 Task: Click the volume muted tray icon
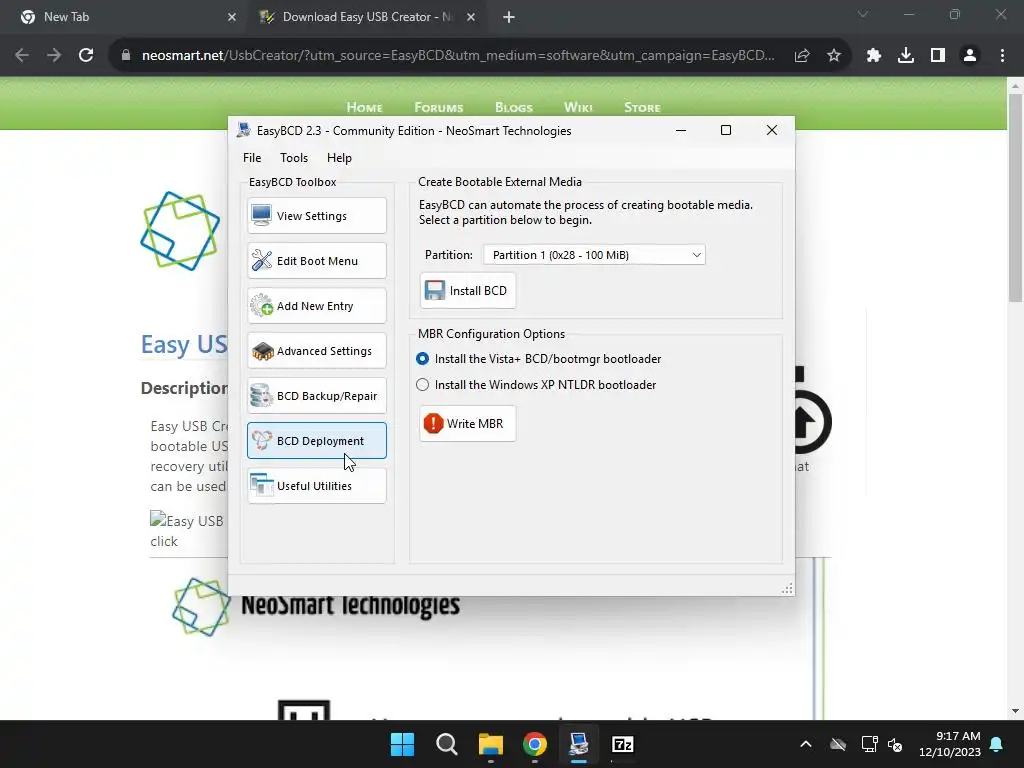click(895, 744)
